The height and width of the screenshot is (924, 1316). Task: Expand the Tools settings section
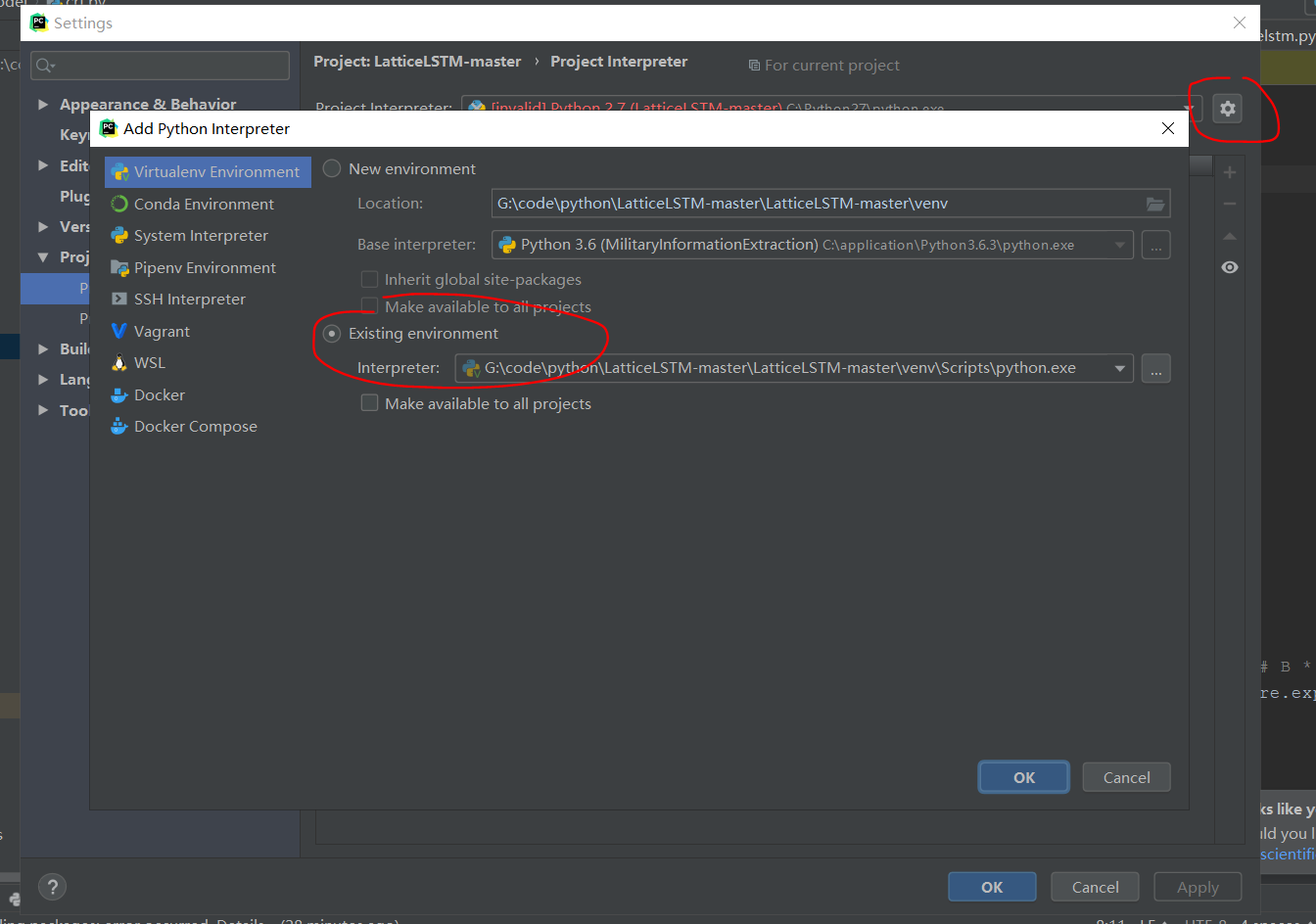43,410
